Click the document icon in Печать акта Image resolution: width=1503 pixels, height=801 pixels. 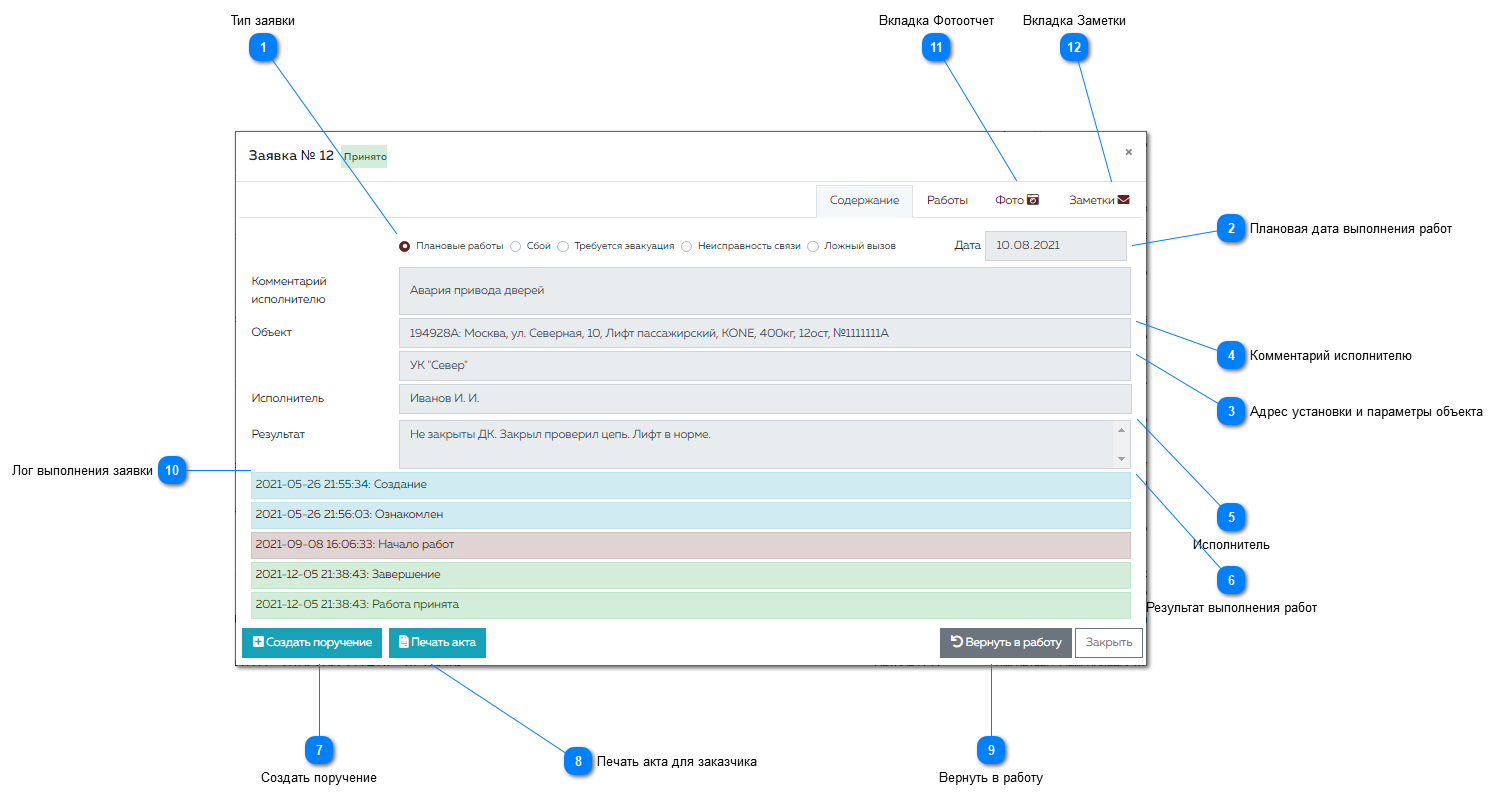click(x=404, y=642)
